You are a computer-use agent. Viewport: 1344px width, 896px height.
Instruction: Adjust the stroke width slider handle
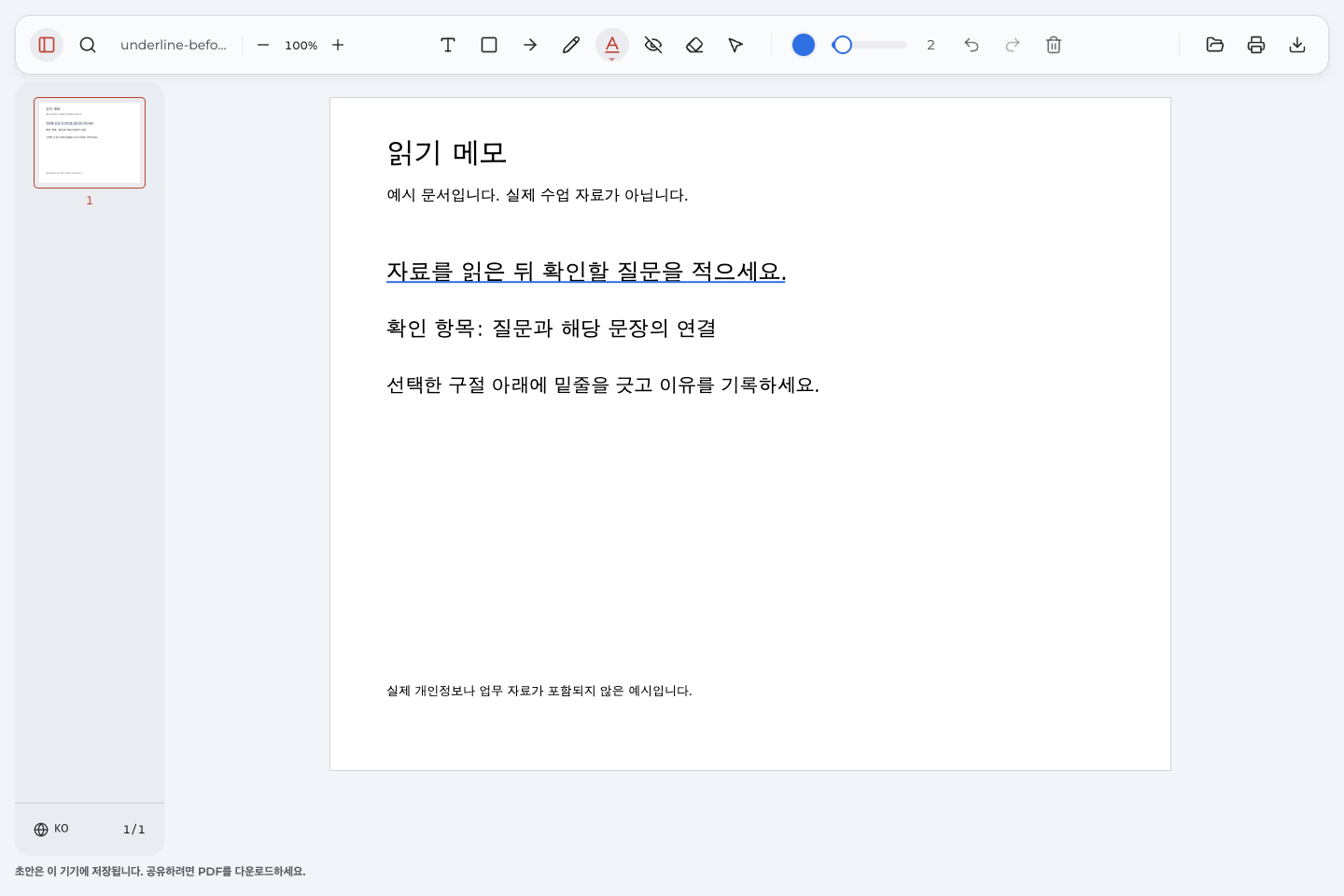843,45
